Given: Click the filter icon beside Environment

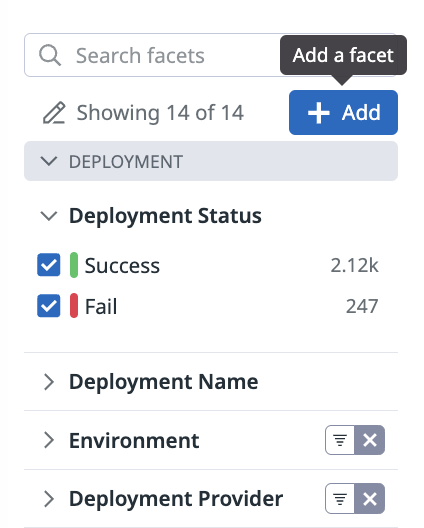Looking at the screenshot, I should point(340,440).
